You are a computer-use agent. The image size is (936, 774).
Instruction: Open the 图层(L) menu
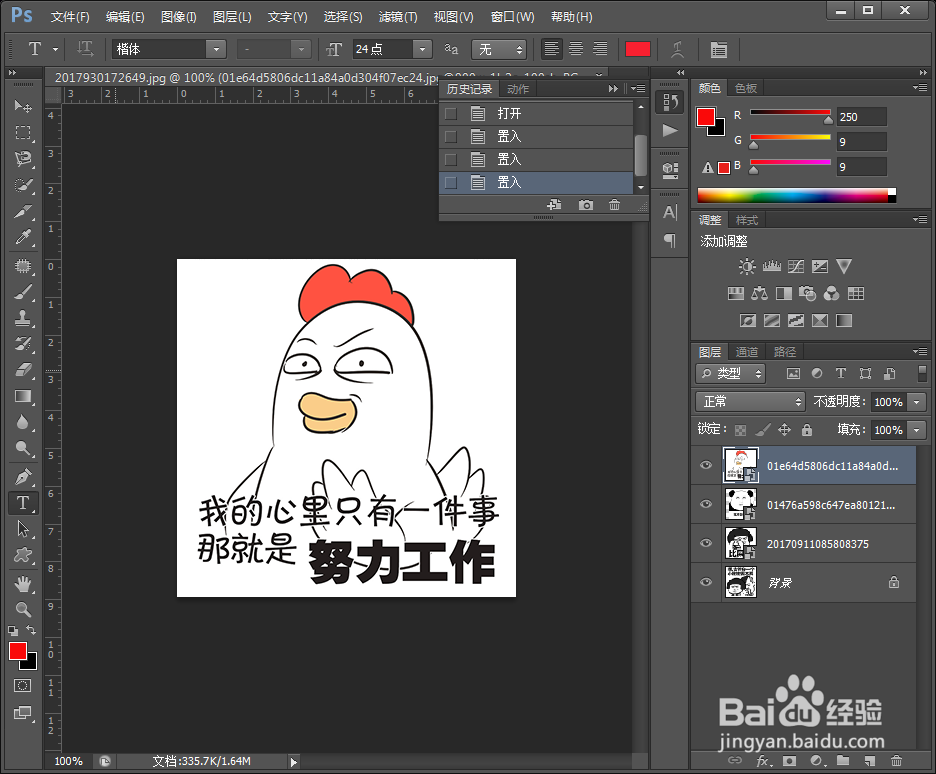point(232,17)
